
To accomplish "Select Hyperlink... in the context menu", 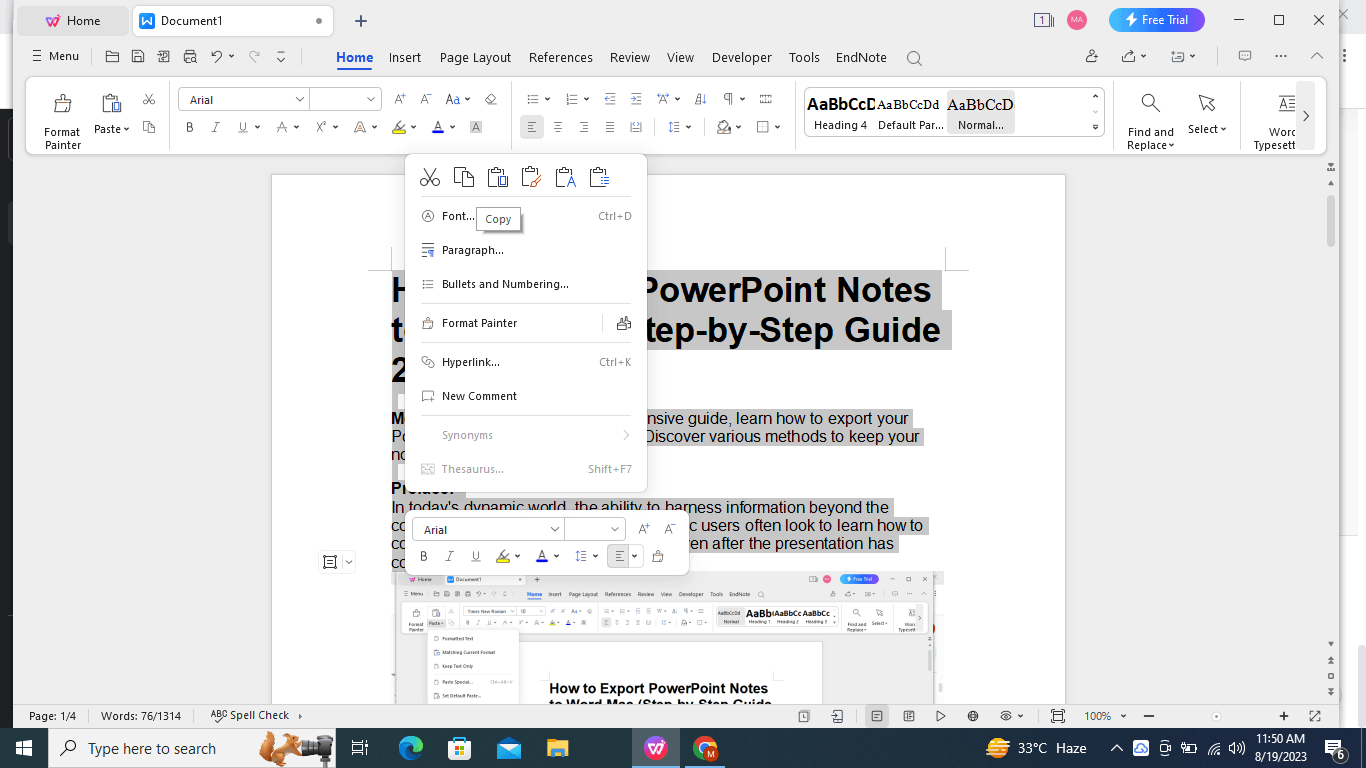I will coord(470,362).
